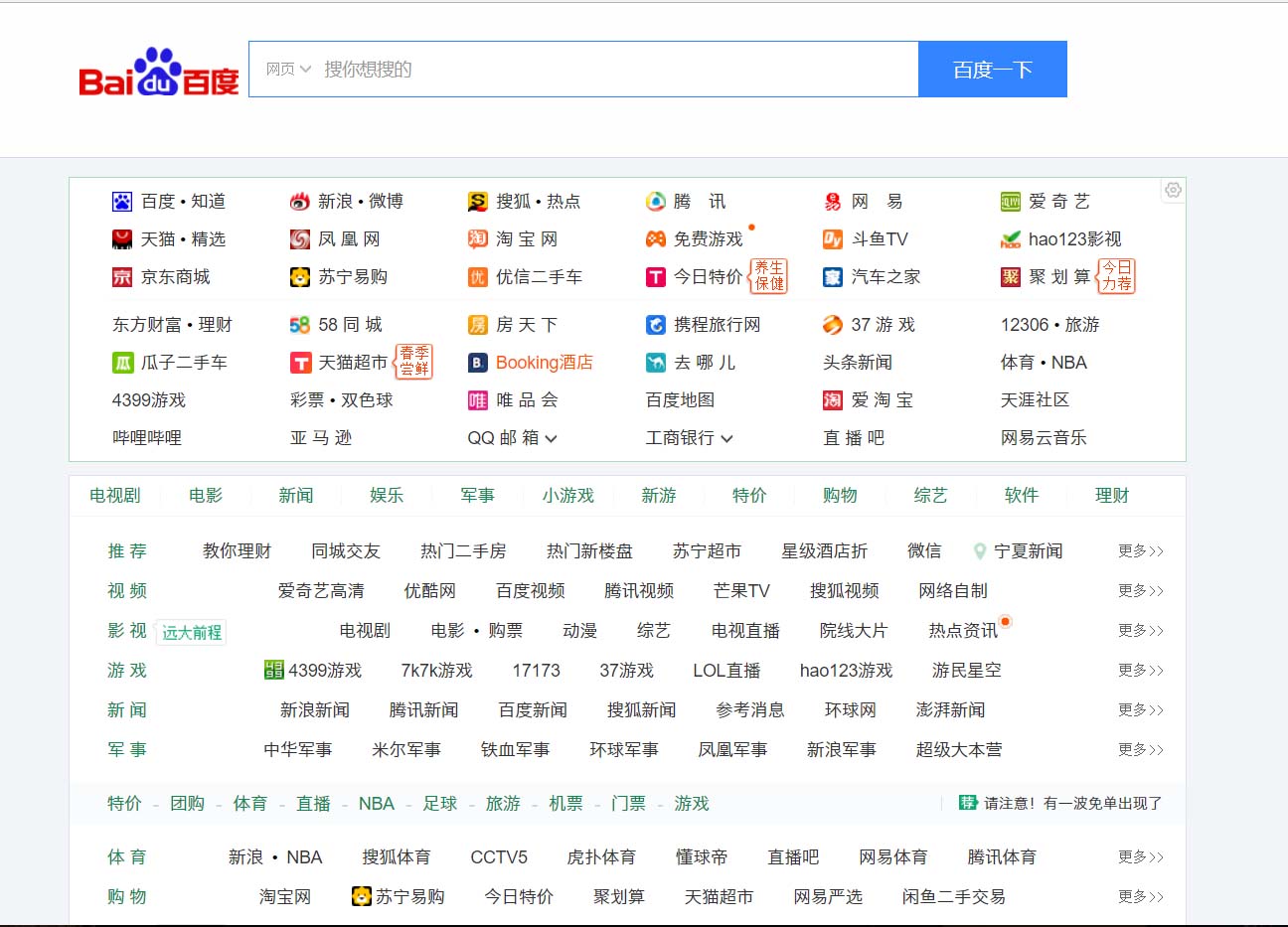
Task: Click the 宁夏新闻 location pin icon
Action: click(x=980, y=551)
